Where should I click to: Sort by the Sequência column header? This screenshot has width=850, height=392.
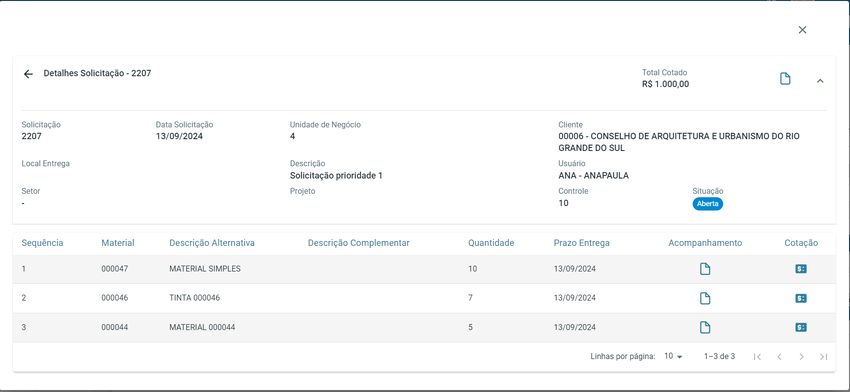(x=42, y=243)
